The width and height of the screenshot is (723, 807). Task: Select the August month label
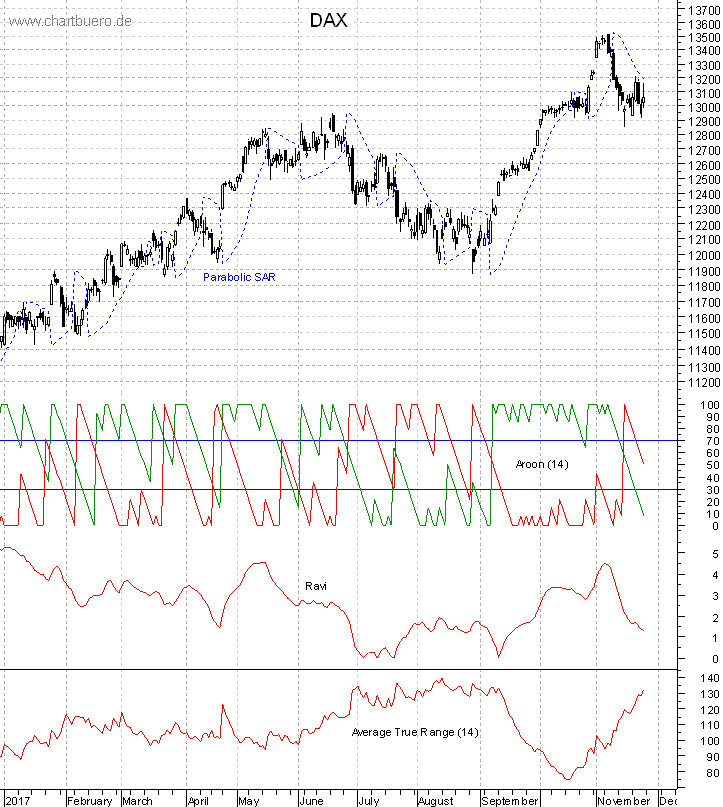click(x=435, y=801)
